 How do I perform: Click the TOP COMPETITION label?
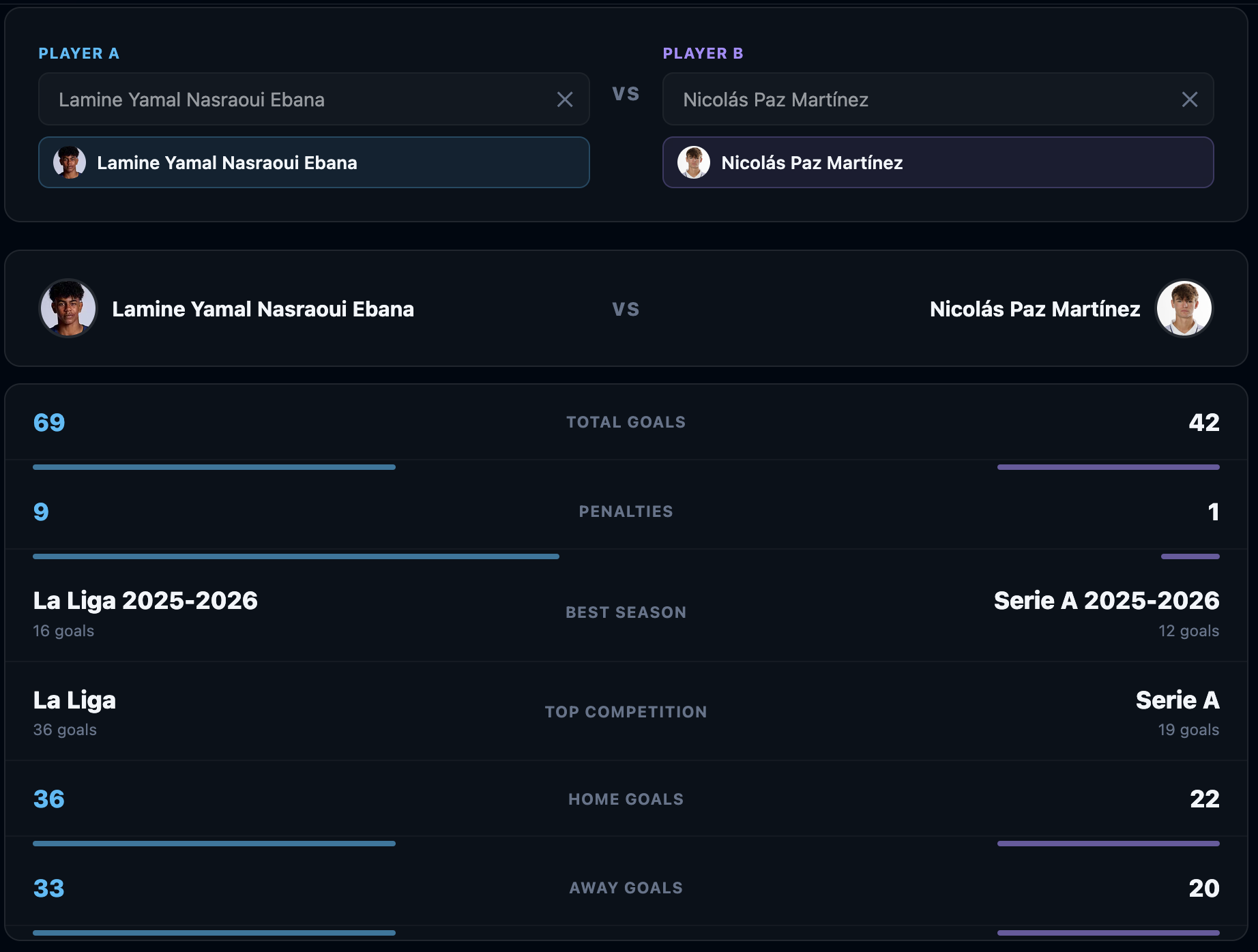pyautogui.click(x=626, y=712)
